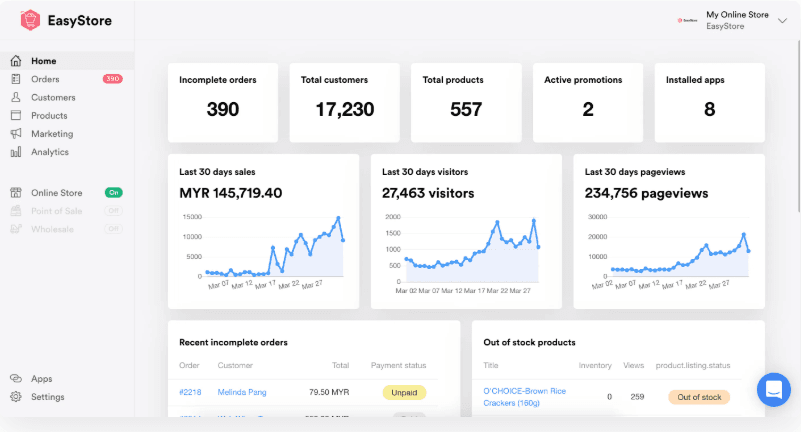Toggle the Point of Sale Off switch
801x432 pixels.
[113, 210]
